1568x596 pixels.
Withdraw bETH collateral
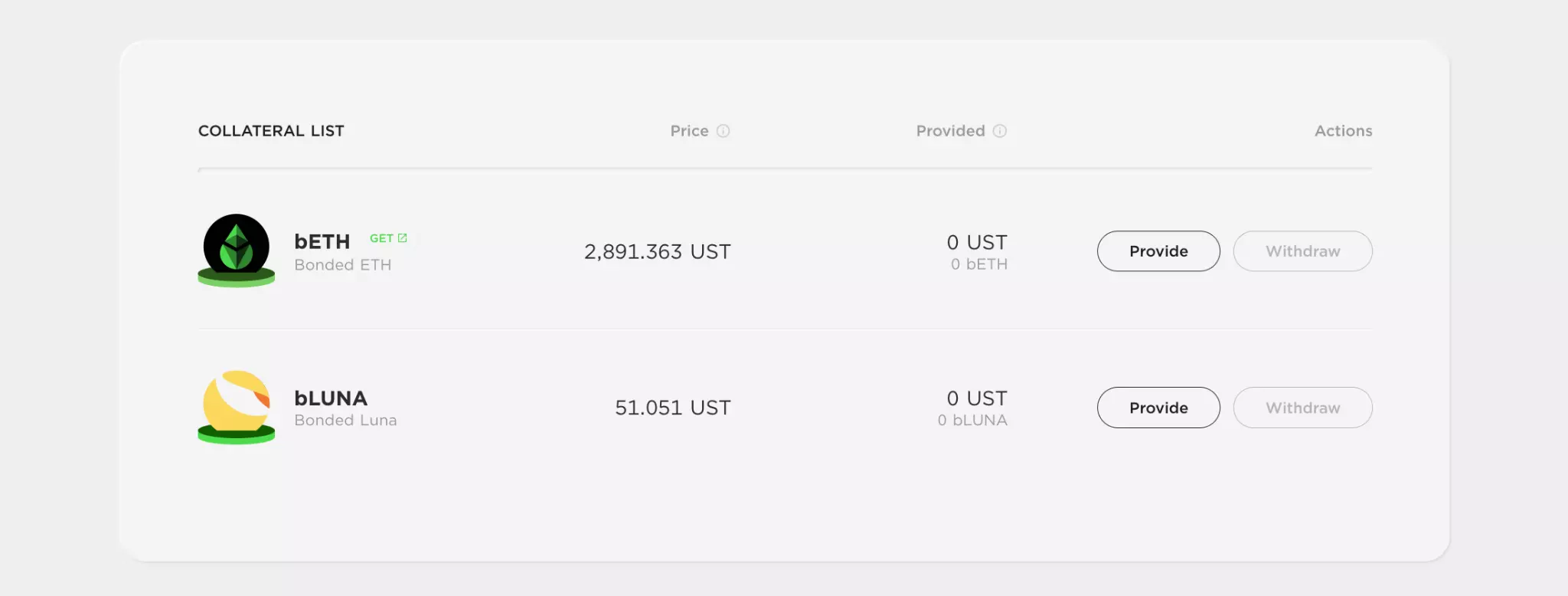click(x=1302, y=251)
